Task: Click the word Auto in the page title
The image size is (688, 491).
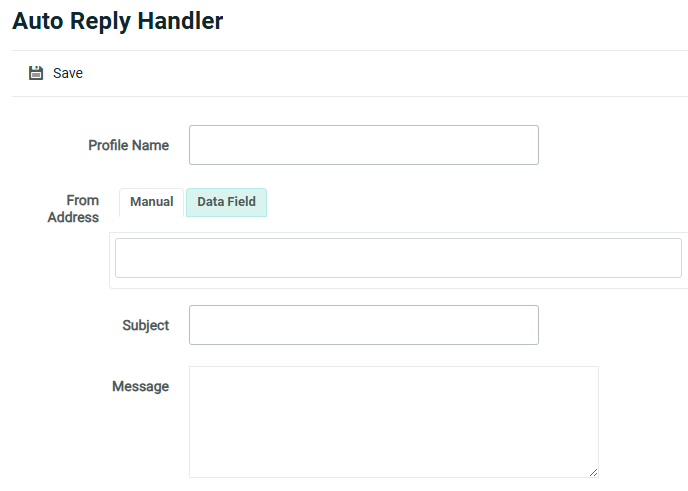Action: tap(35, 20)
